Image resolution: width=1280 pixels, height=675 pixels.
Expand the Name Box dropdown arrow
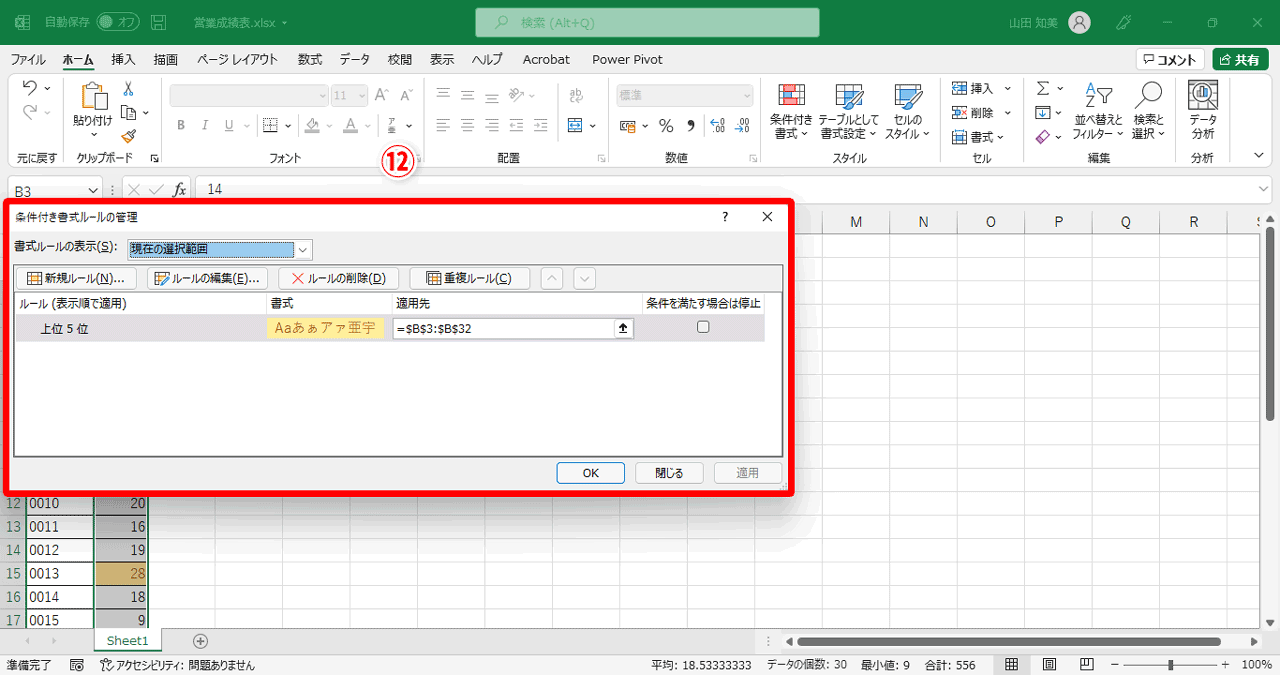tap(93, 190)
